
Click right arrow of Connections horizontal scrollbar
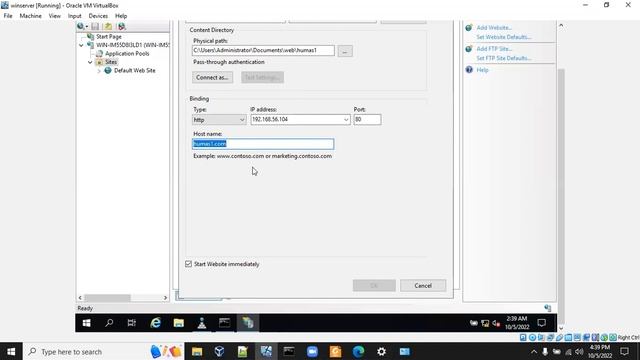coord(165,298)
